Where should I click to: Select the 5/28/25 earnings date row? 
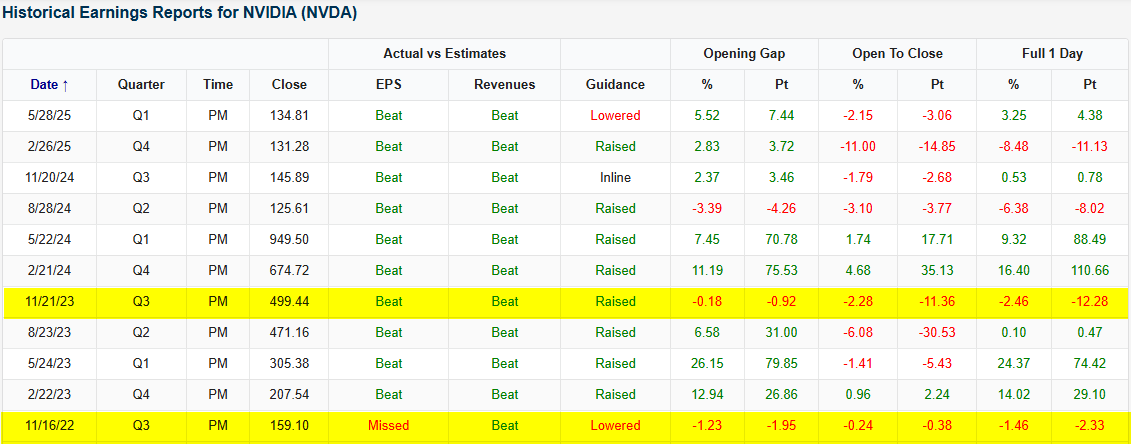49,116
